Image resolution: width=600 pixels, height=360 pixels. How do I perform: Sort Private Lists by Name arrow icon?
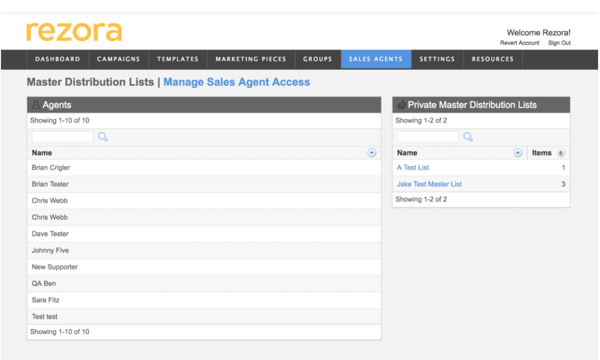(517, 153)
